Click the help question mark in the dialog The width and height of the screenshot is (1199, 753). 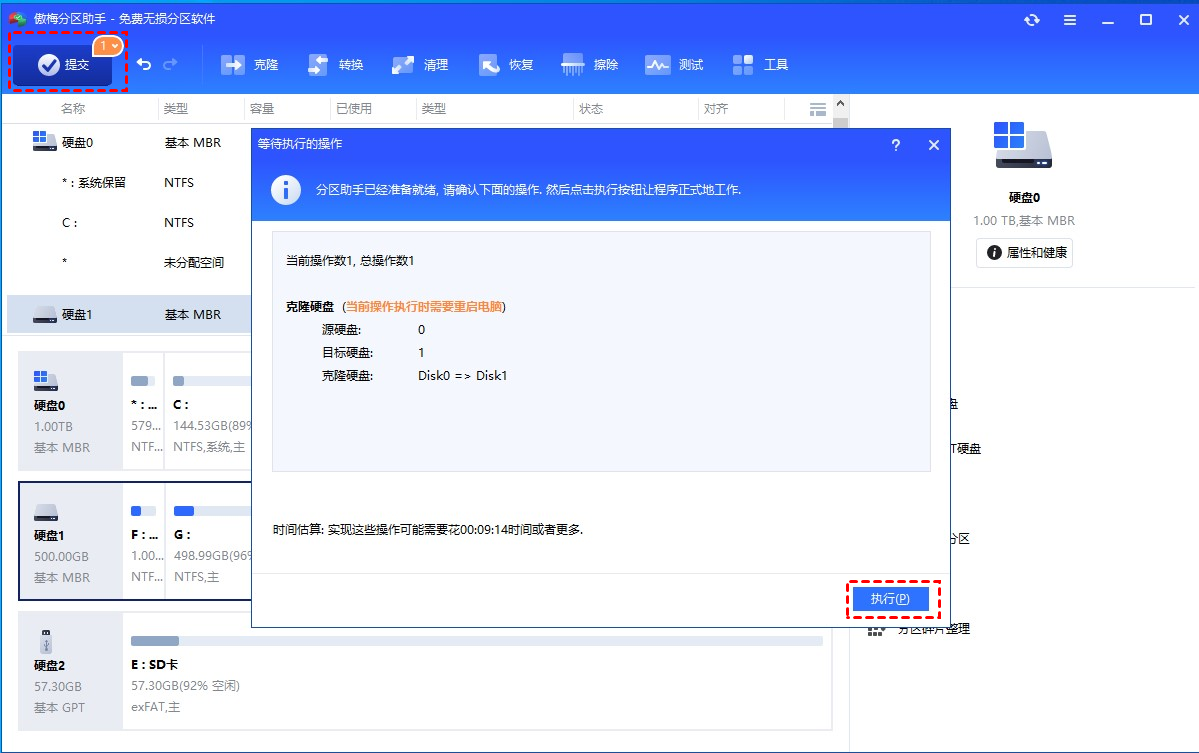[895, 144]
